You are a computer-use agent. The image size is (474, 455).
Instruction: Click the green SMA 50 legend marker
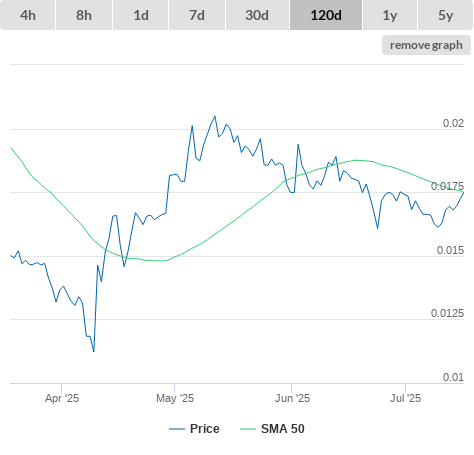[248, 429]
